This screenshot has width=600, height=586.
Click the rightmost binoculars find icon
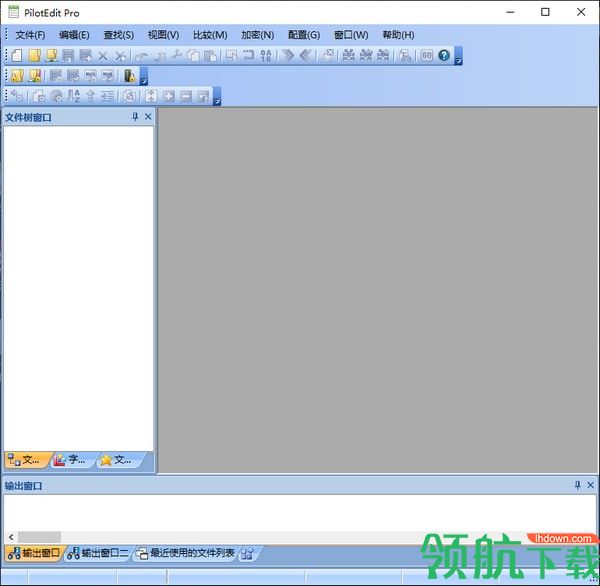383,56
